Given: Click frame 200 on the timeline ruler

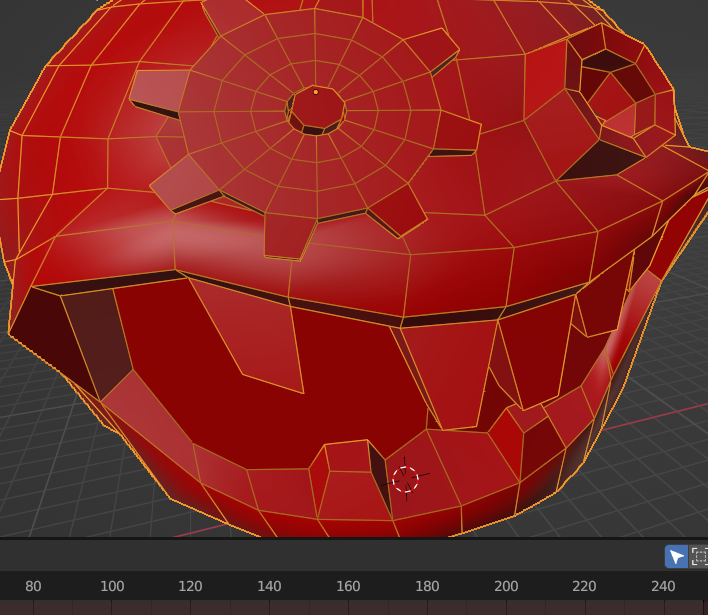Looking at the screenshot, I should [506, 586].
